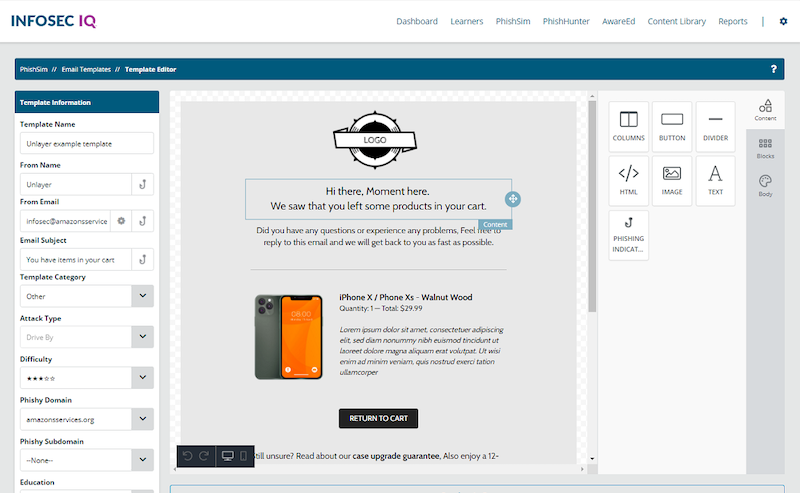Click into the Template Name field
Screen dimensions: 800x493
(87, 143)
